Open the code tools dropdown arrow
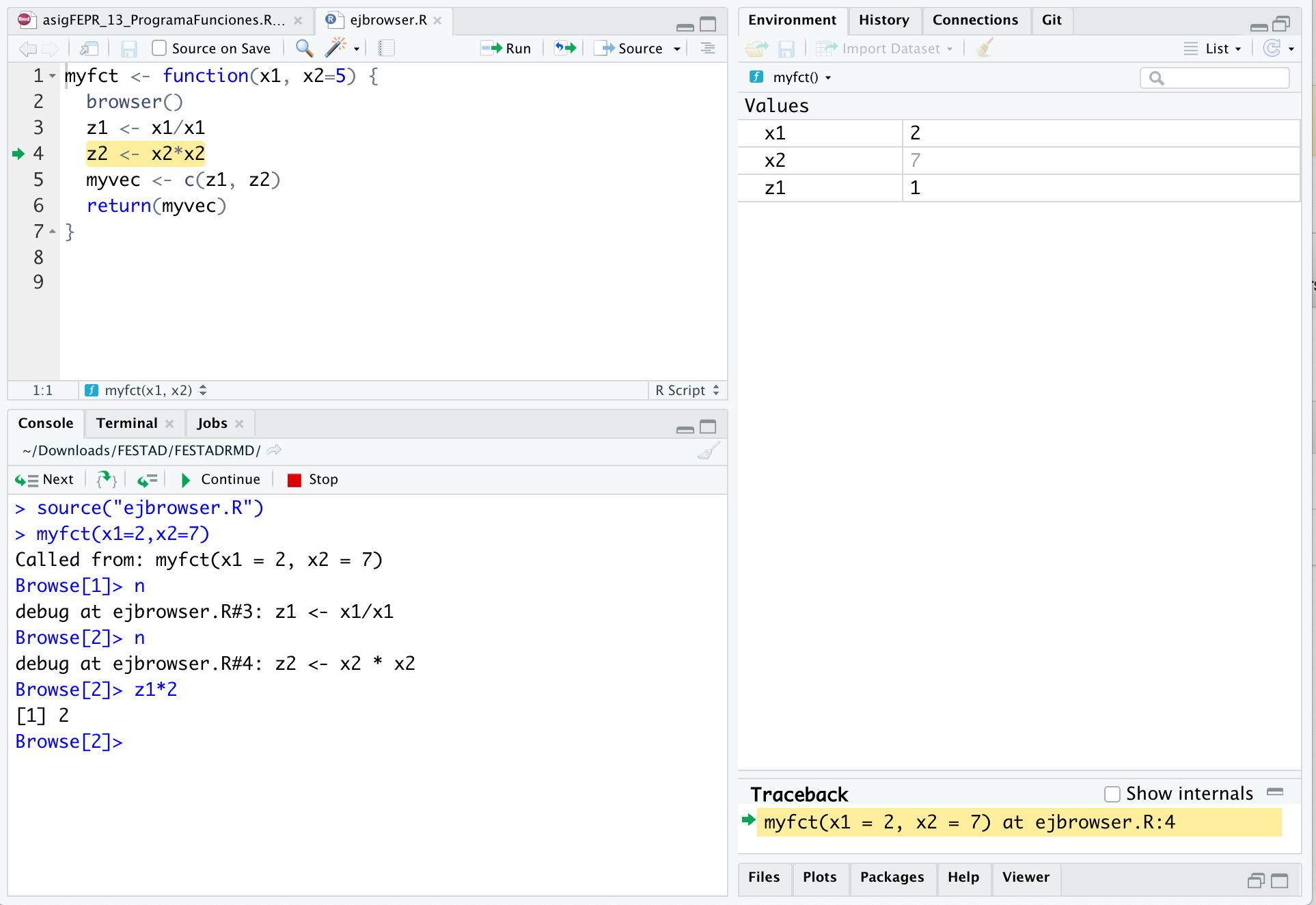 357,49
